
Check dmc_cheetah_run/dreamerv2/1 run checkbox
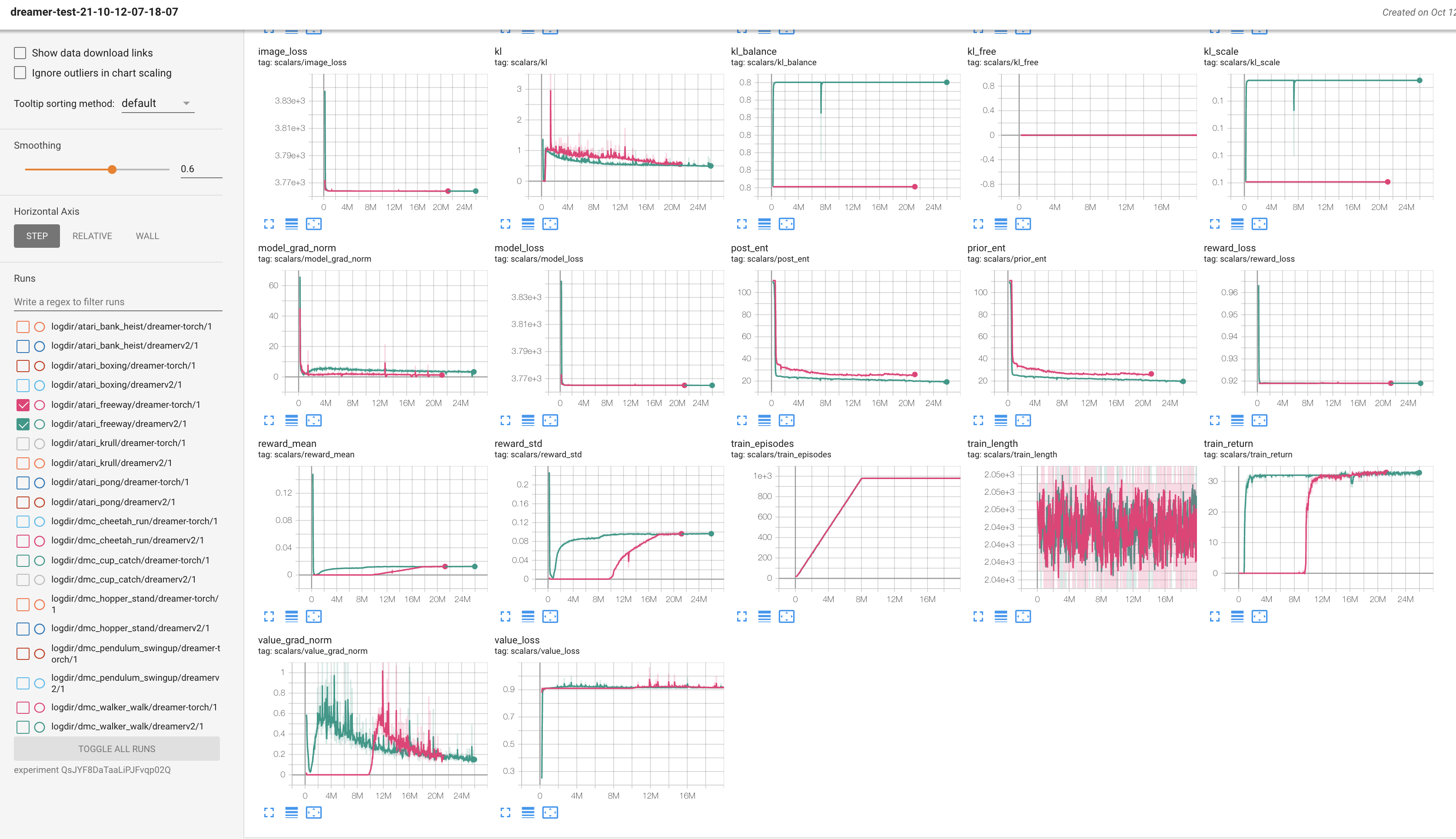click(23, 540)
